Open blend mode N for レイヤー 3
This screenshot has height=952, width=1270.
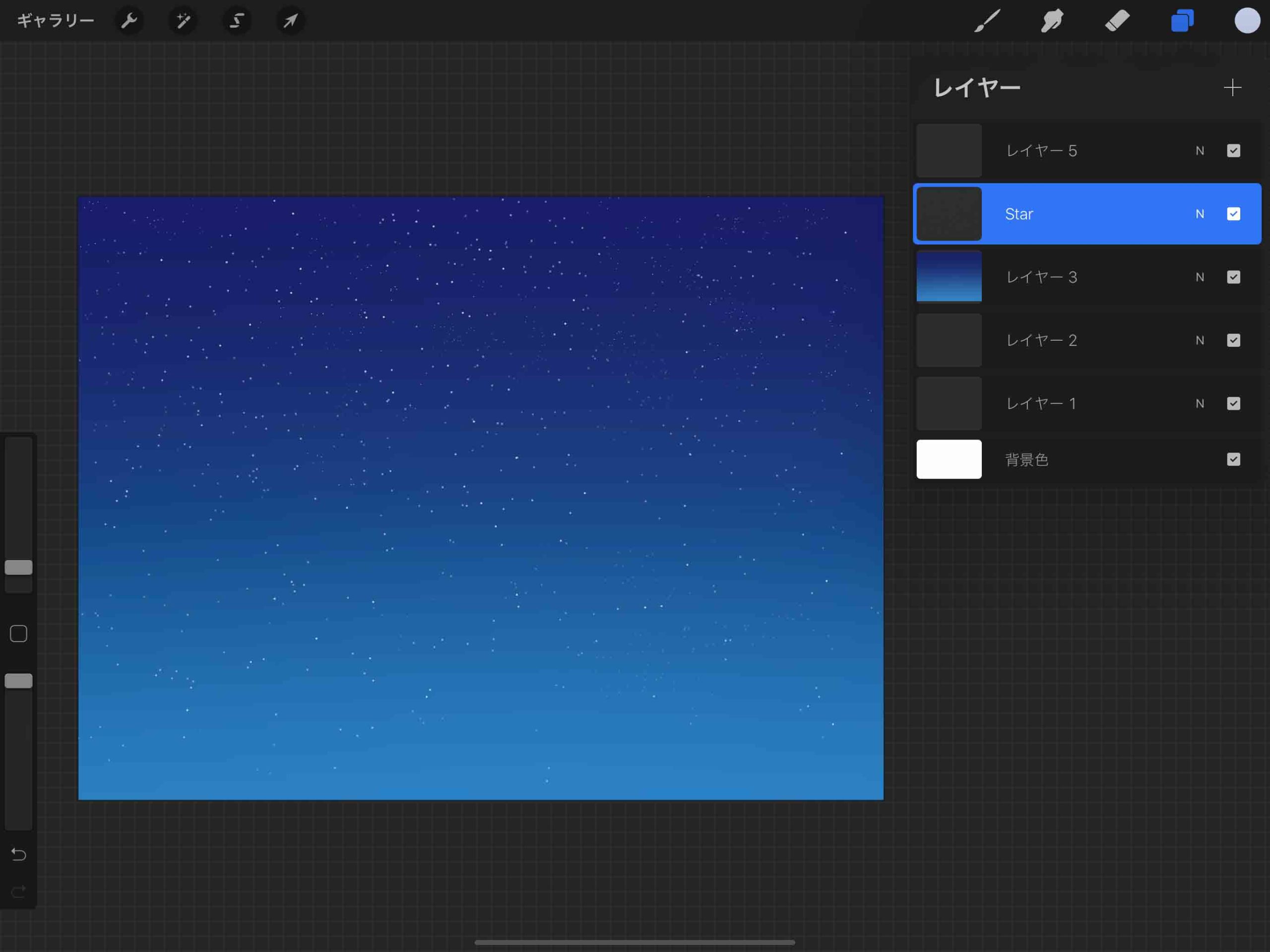[1200, 277]
